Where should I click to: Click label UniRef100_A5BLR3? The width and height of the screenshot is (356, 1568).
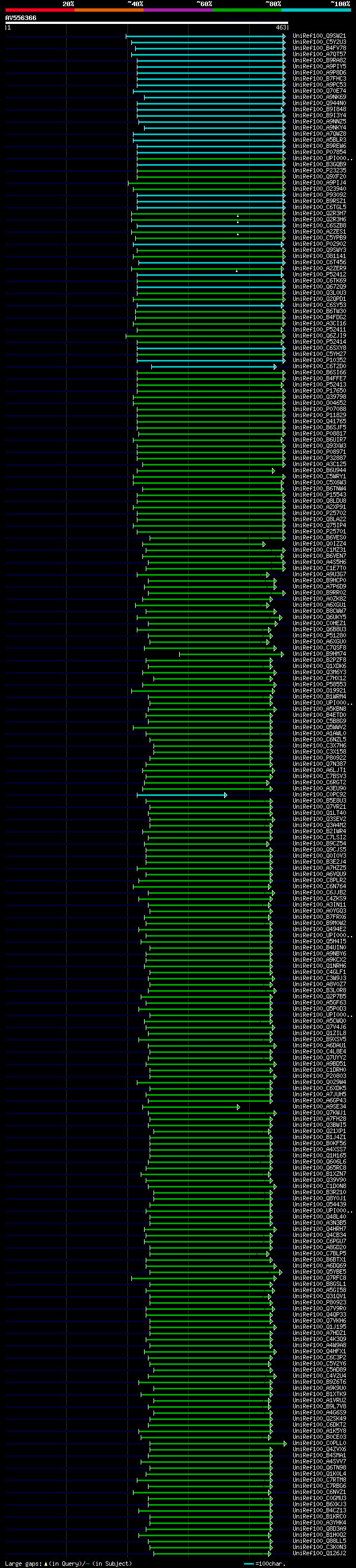(x=319, y=140)
